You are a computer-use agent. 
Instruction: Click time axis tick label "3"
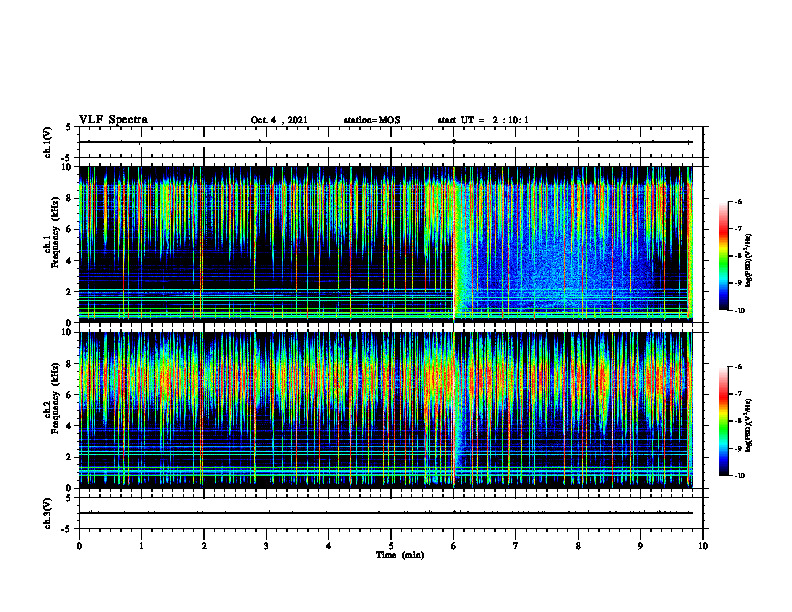(266, 546)
